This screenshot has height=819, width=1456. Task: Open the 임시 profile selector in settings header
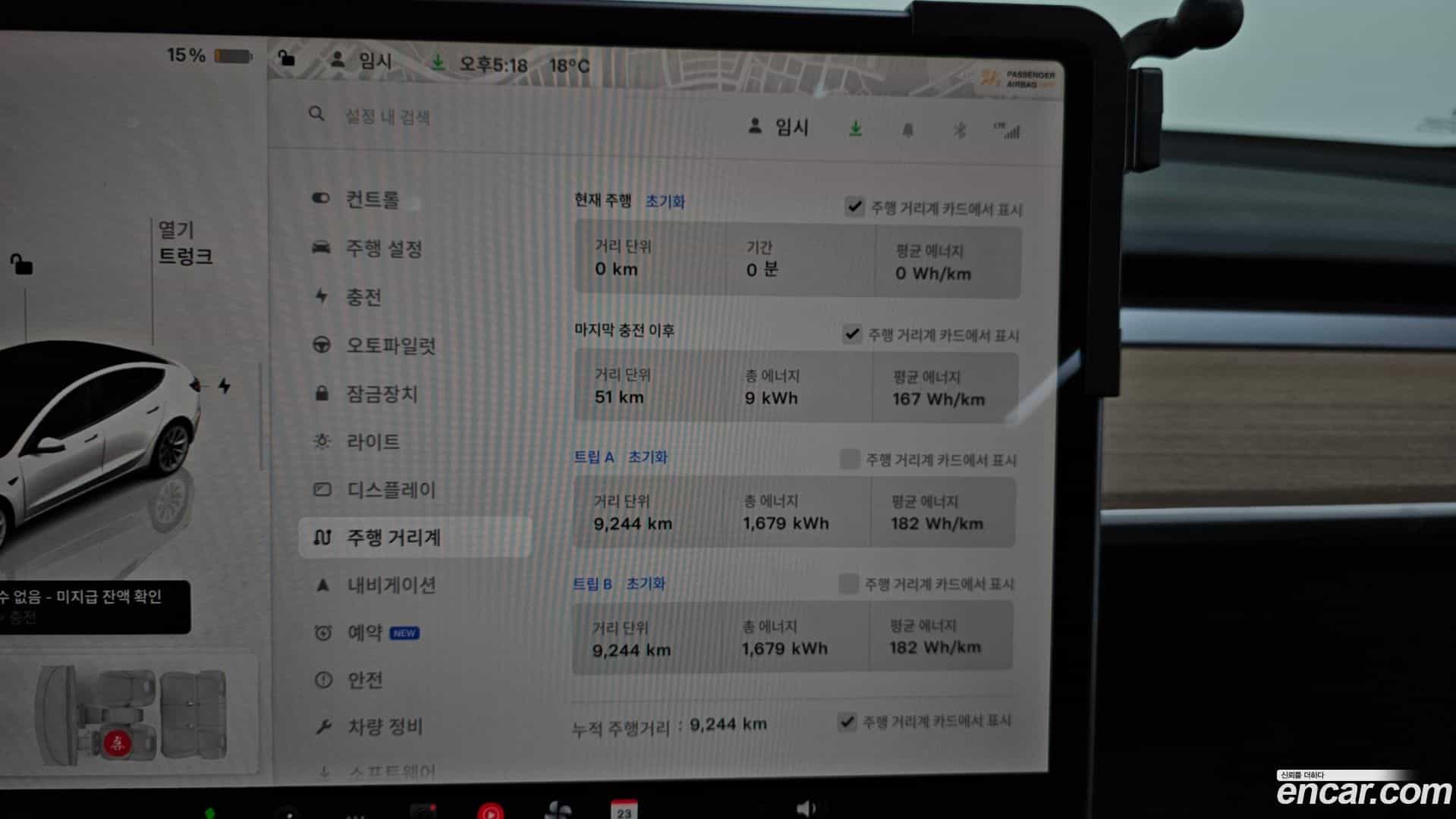[x=778, y=127]
